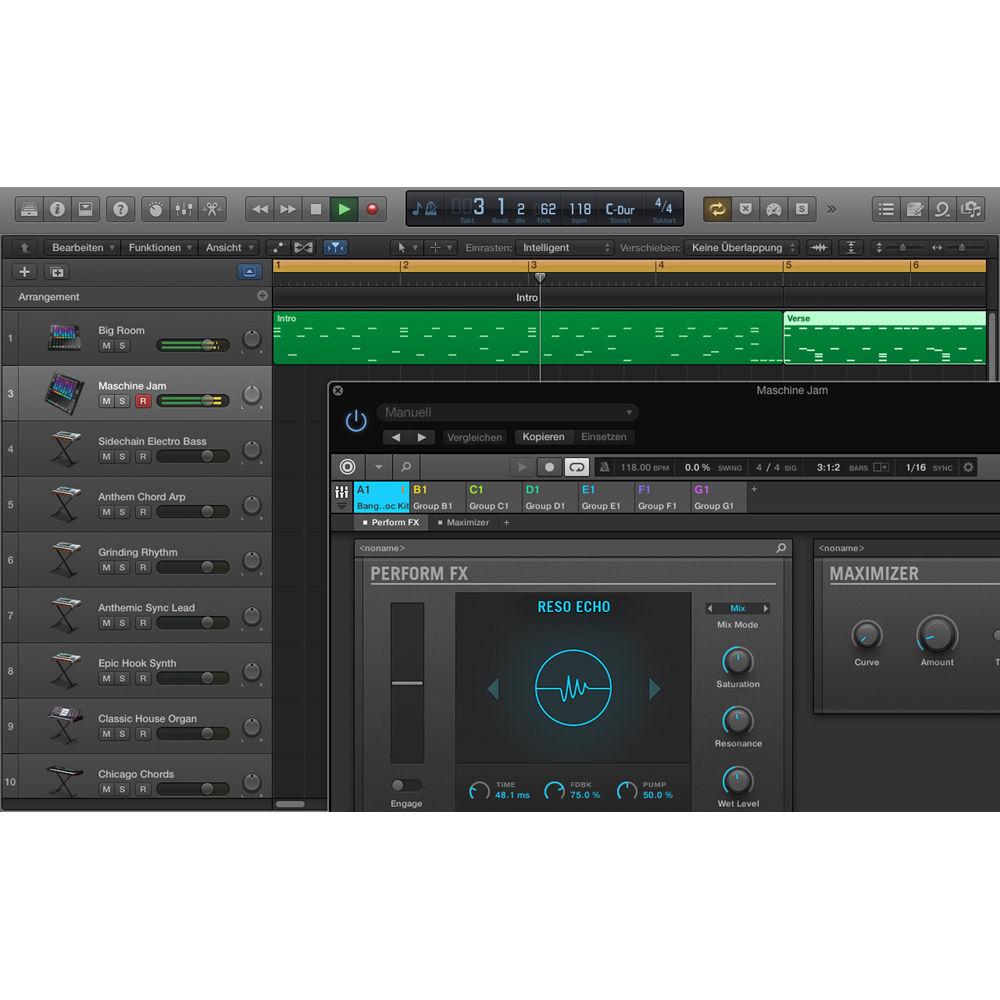Enable Cycle mode with the orange loop toggle
The image size is (1000, 1000).
click(x=718, y=209)
